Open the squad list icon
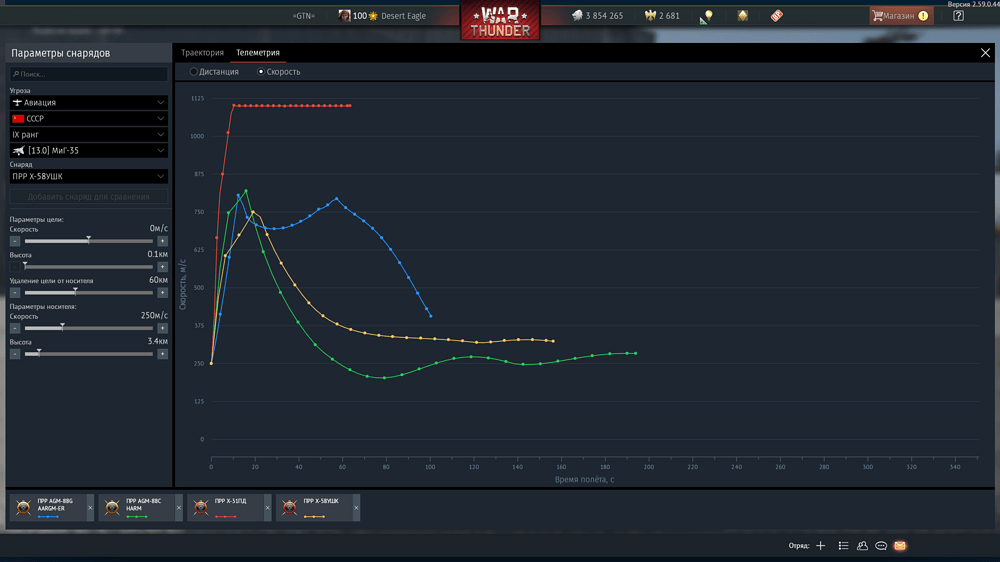This screenshot has width=1000, height=562. [x=843, y=545]
